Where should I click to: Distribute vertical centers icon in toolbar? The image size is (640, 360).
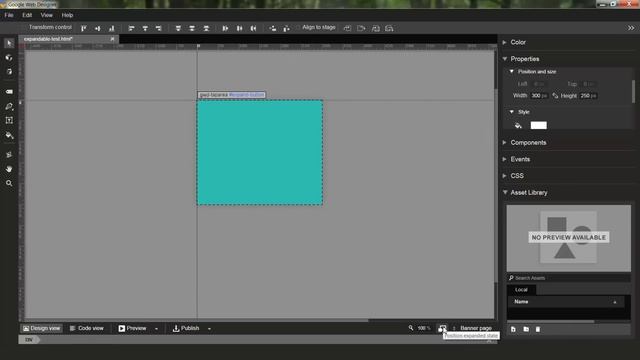click(x=192, y=28)
